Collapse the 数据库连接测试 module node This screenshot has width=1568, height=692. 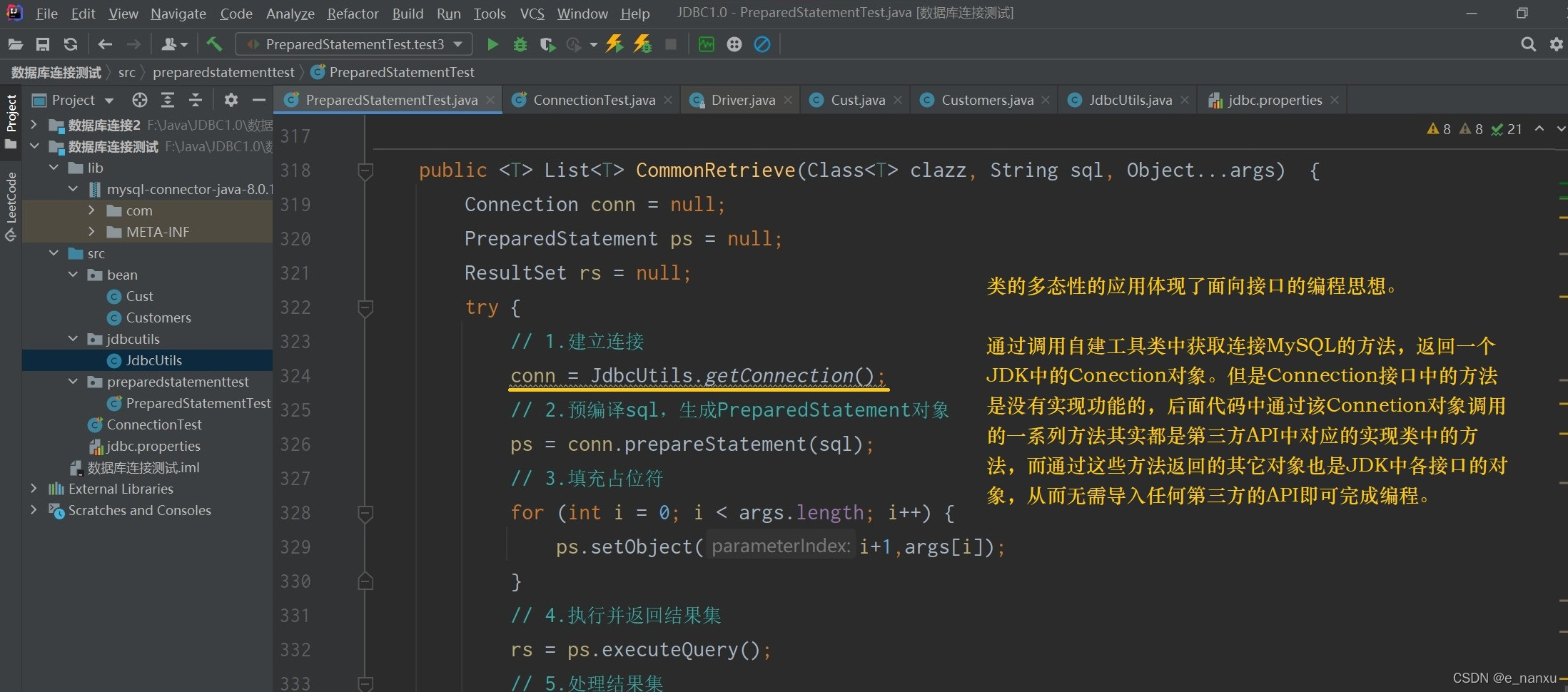coord(34,146)
